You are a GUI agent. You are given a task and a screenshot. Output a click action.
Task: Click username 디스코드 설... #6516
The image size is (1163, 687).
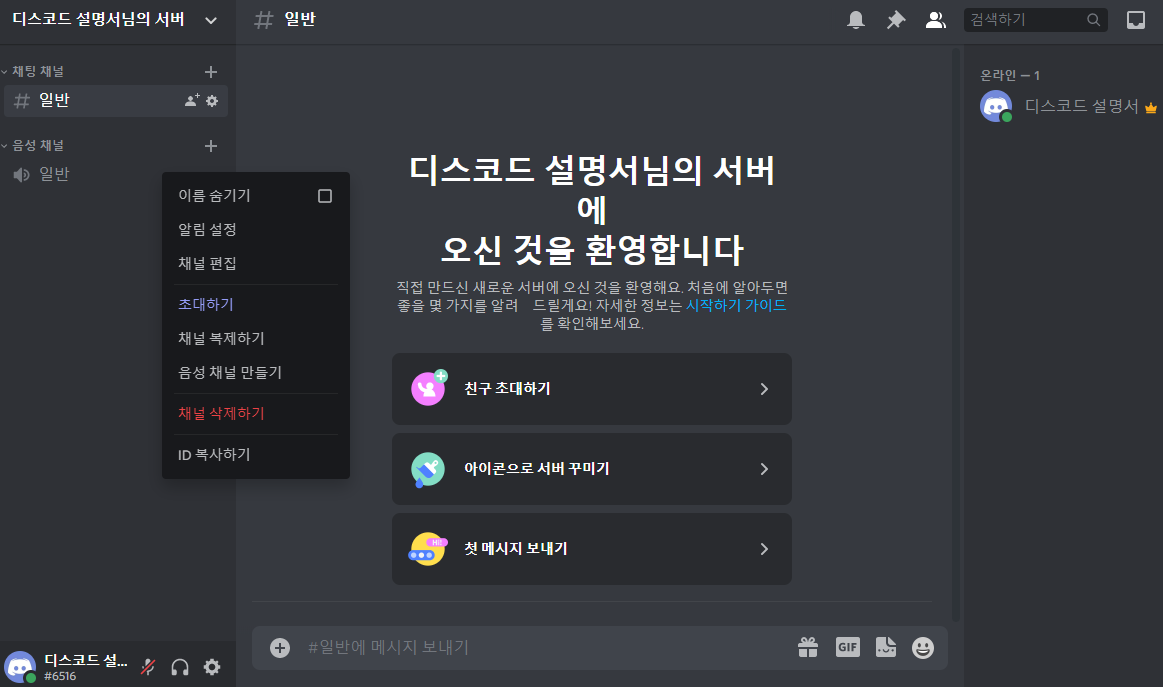[x=86, y=667]
